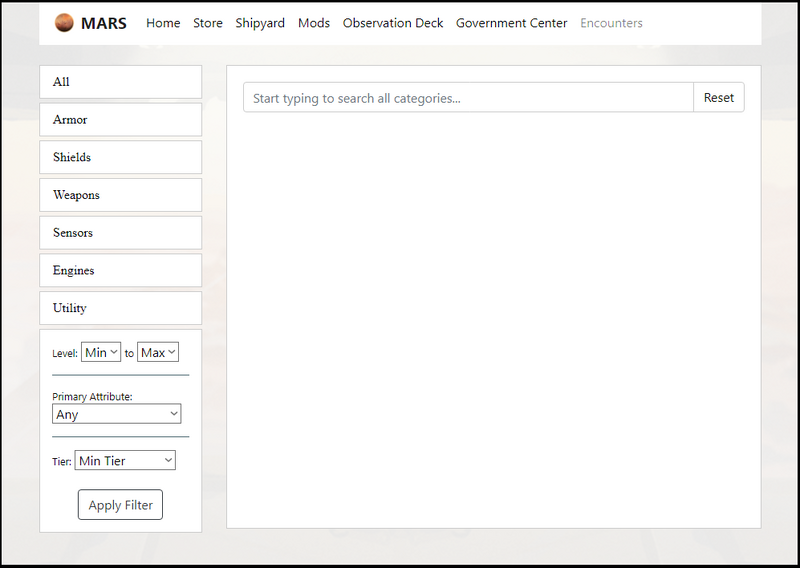Click the Reset search button
800x568 pixels.
[x=718, y=97]
